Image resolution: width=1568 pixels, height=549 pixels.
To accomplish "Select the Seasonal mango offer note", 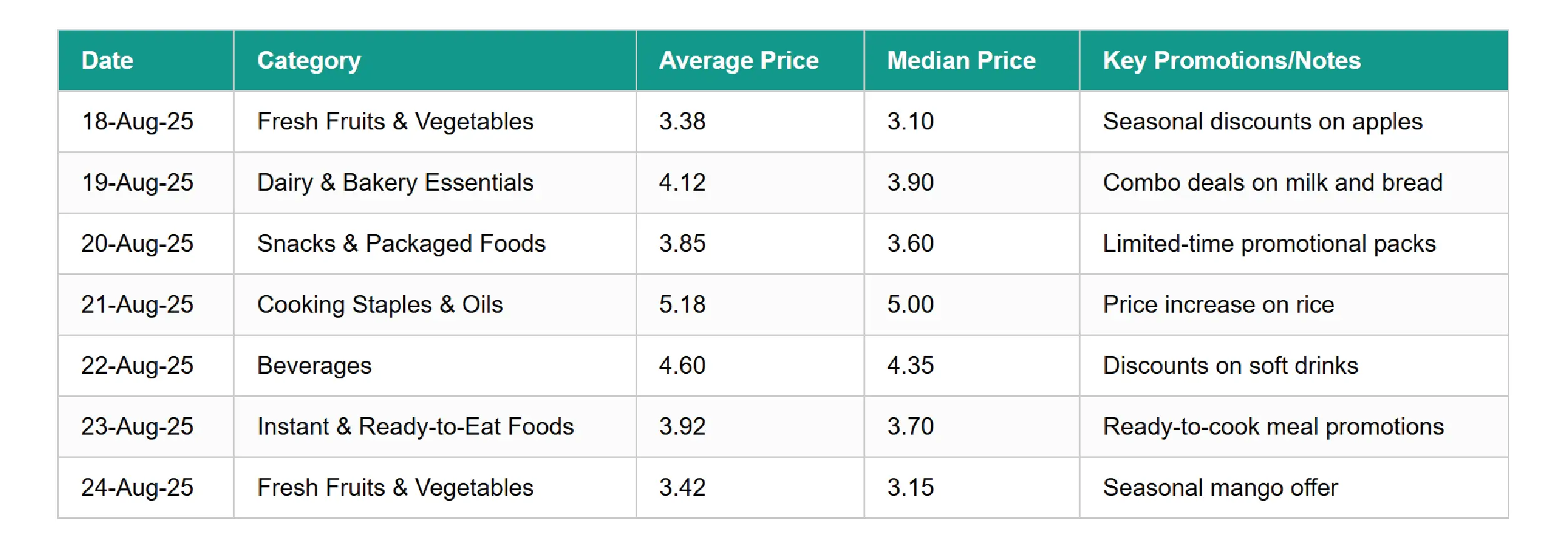I will [1220, 488].
